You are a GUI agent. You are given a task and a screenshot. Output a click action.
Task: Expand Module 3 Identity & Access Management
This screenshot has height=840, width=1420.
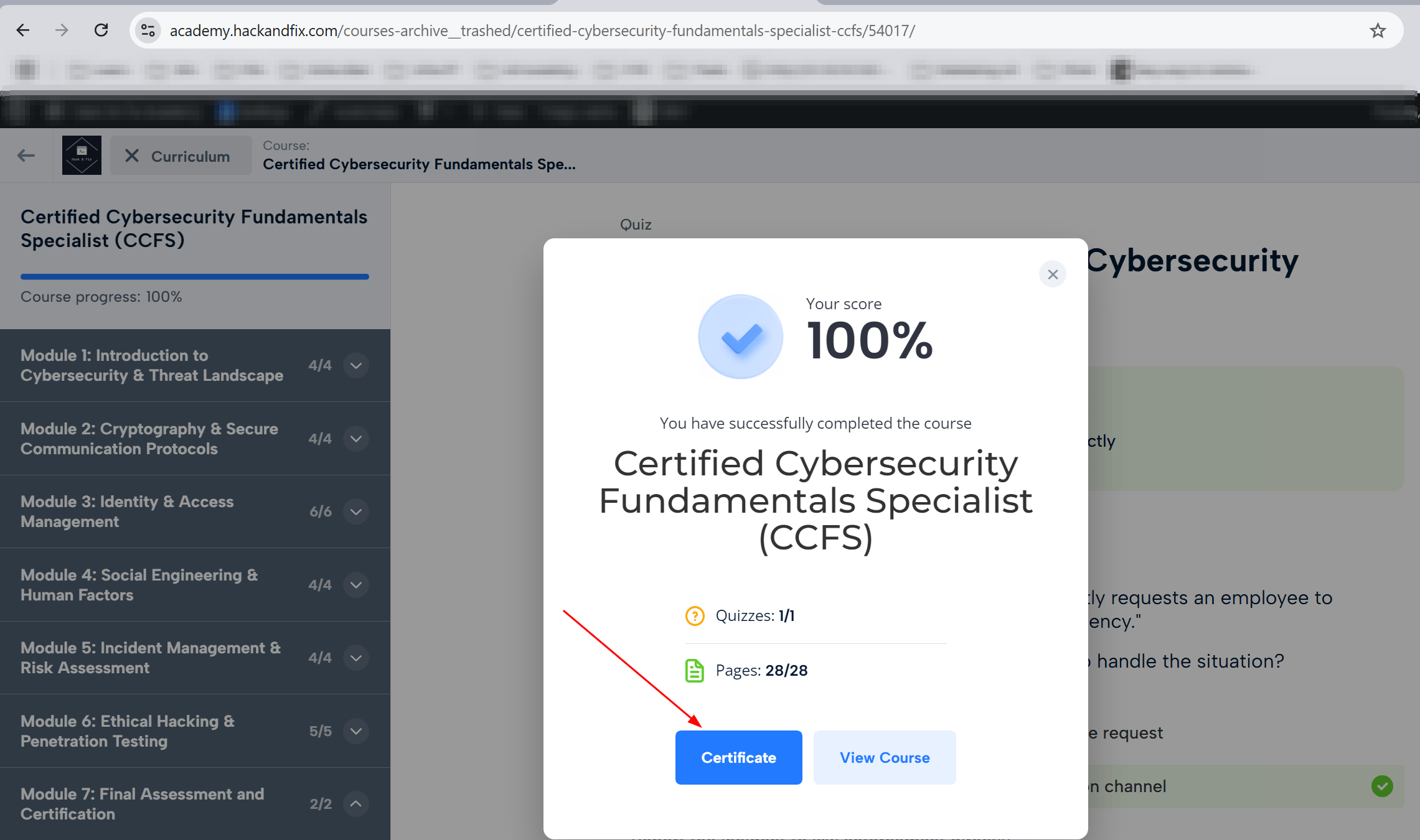coord(356,511)
